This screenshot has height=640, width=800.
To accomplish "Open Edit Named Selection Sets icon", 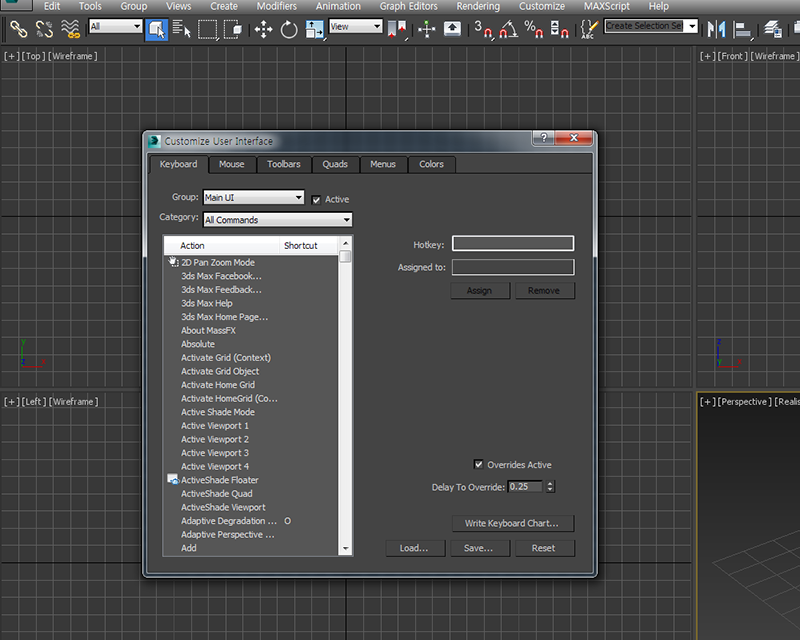I will click(x=589, y=29).
